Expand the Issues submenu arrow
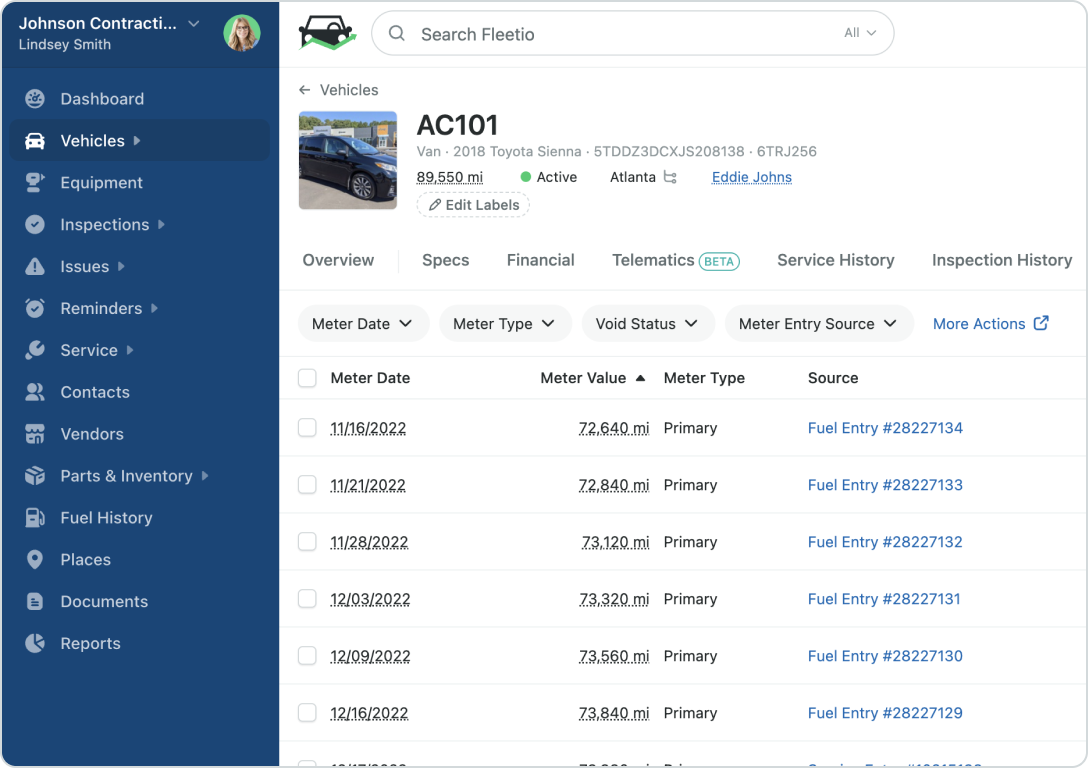The width and height of the screenshot is (1088, 768). click(x=121, y=266)
